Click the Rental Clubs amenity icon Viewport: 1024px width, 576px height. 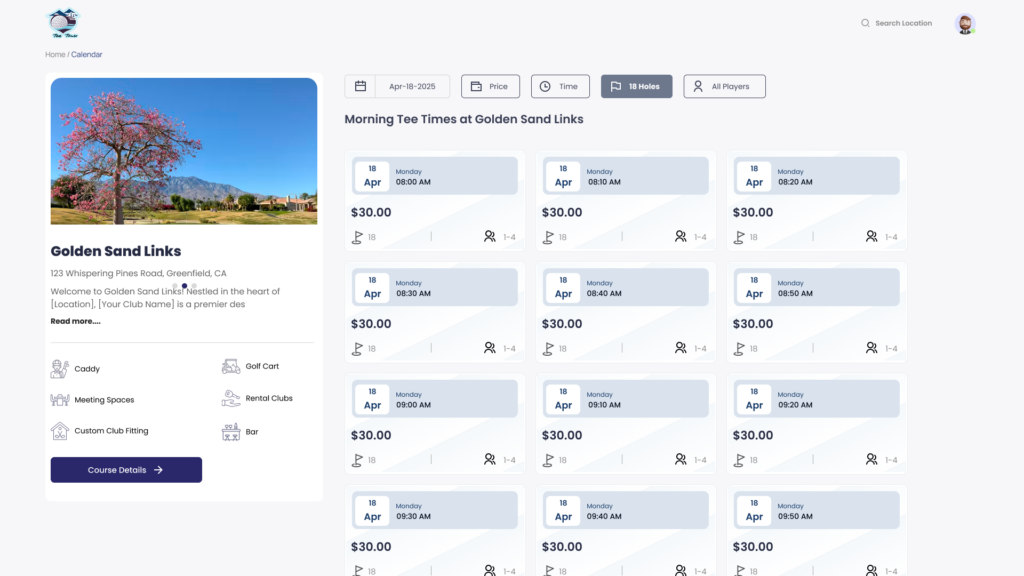coord(231,399)
